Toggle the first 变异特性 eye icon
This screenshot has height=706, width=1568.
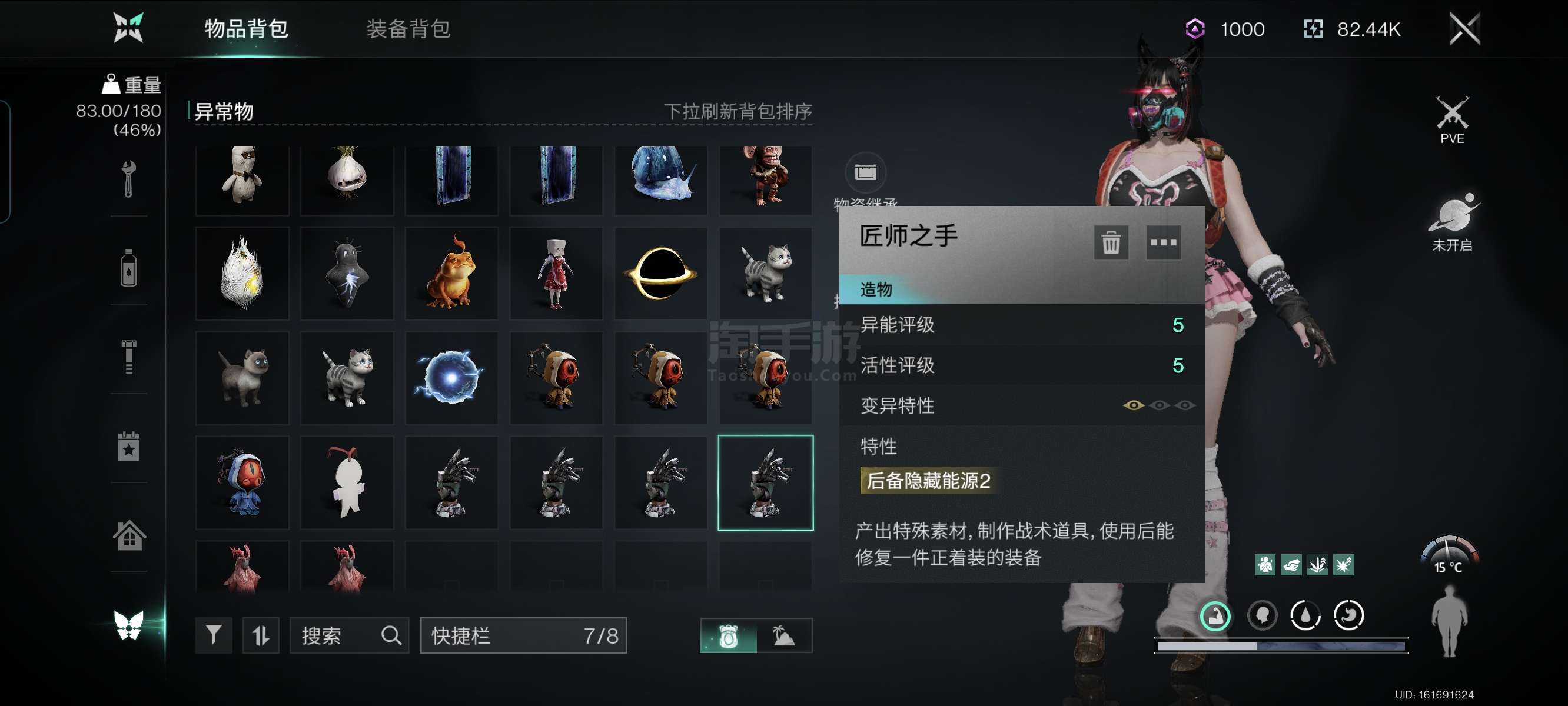(1133, 405)
